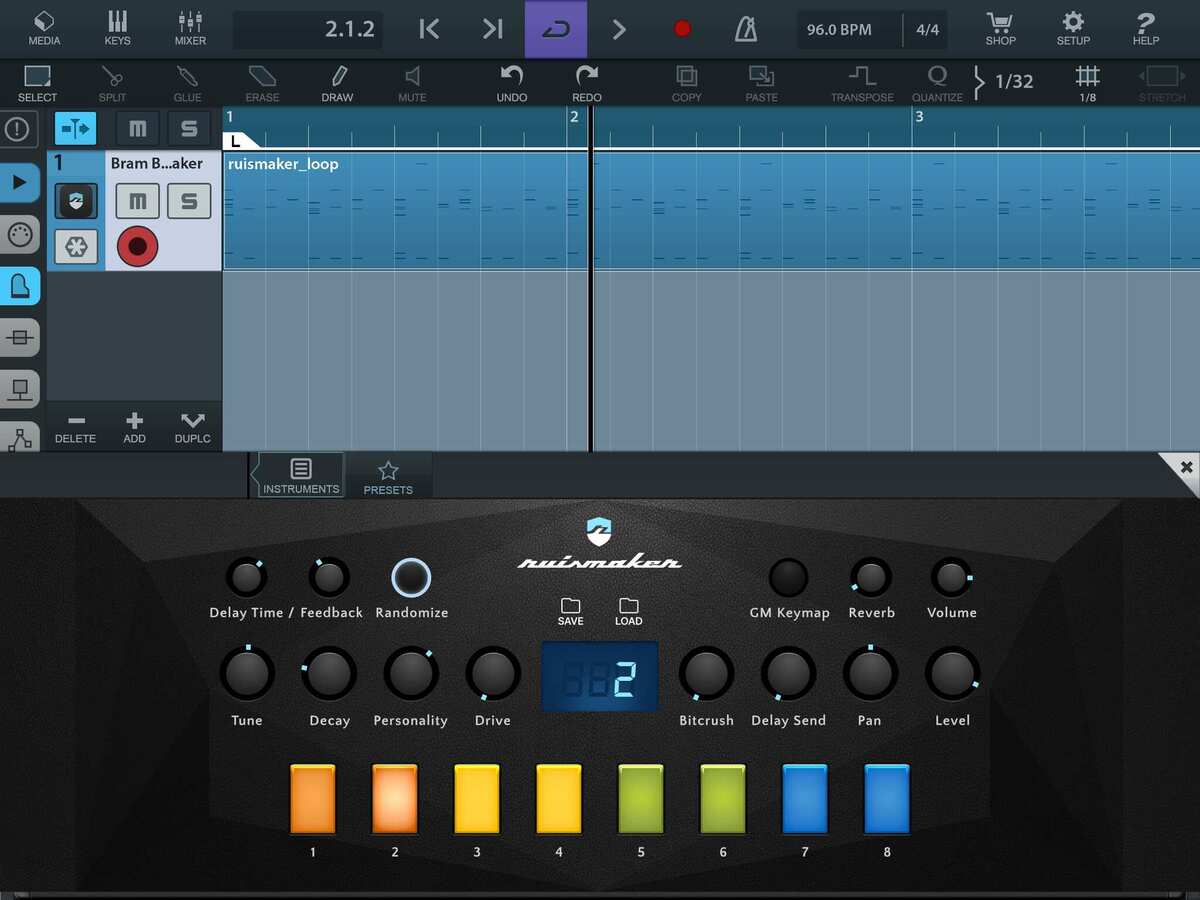Open the Stretch tool
The image size is (1200, 900).
tap(1162, 83)
